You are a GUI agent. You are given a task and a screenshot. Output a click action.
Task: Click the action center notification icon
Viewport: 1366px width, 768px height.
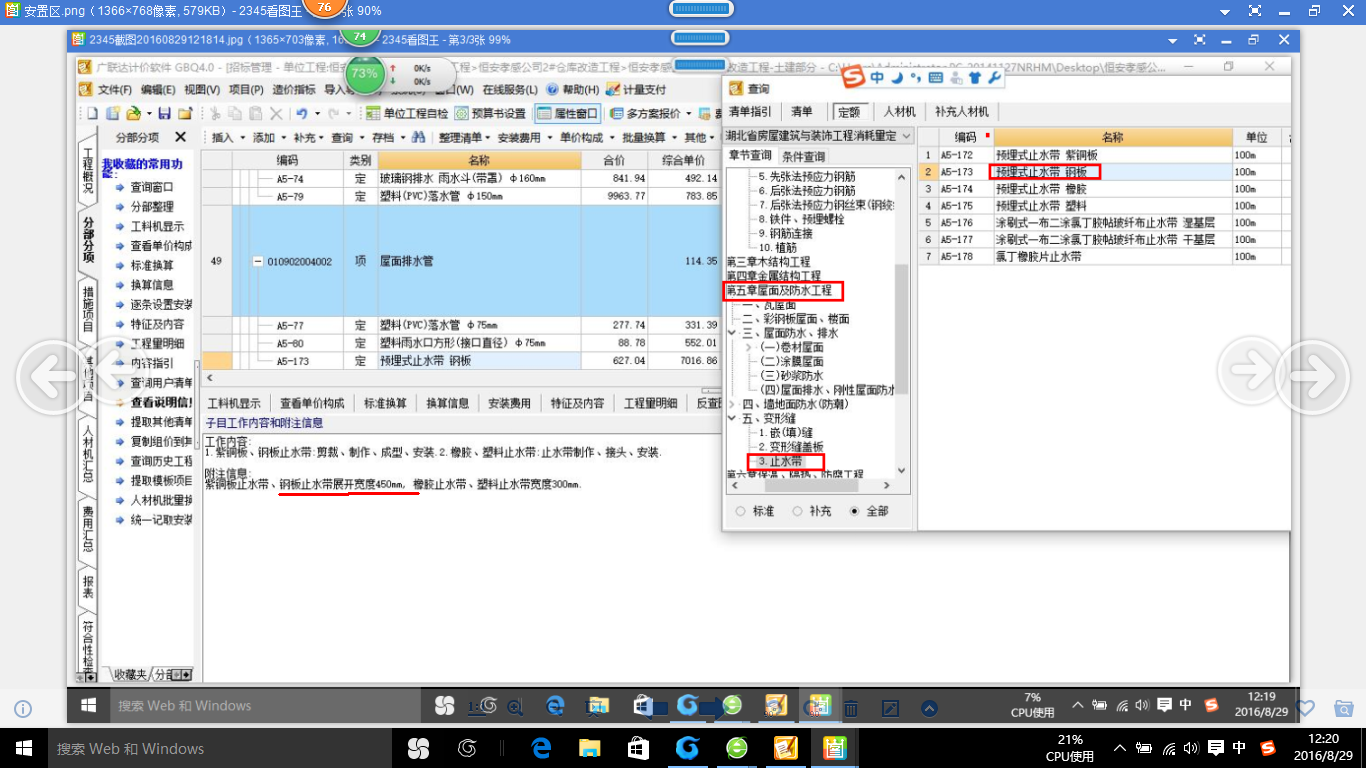[1215, 748]
